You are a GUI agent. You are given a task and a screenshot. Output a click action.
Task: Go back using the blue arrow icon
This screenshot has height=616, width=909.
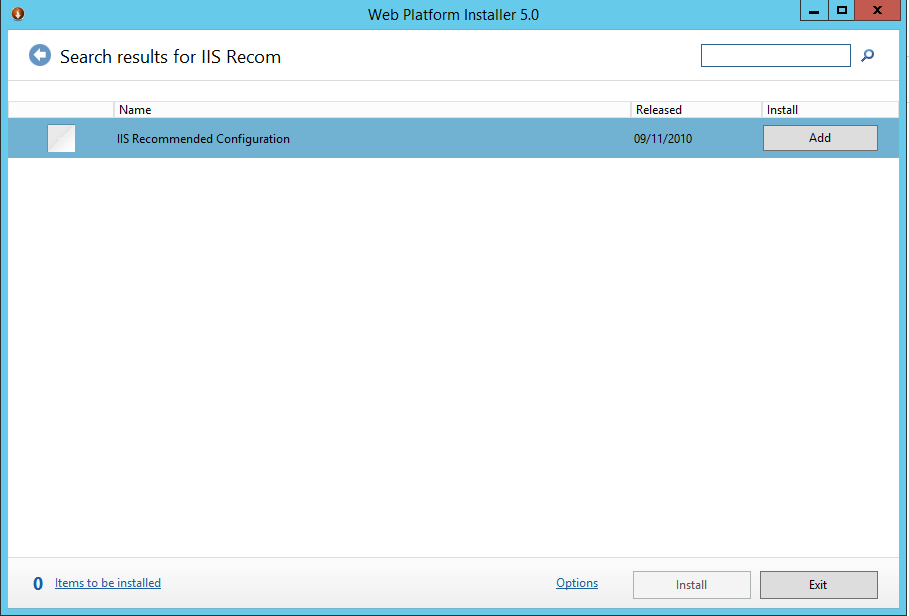(40, 56)
